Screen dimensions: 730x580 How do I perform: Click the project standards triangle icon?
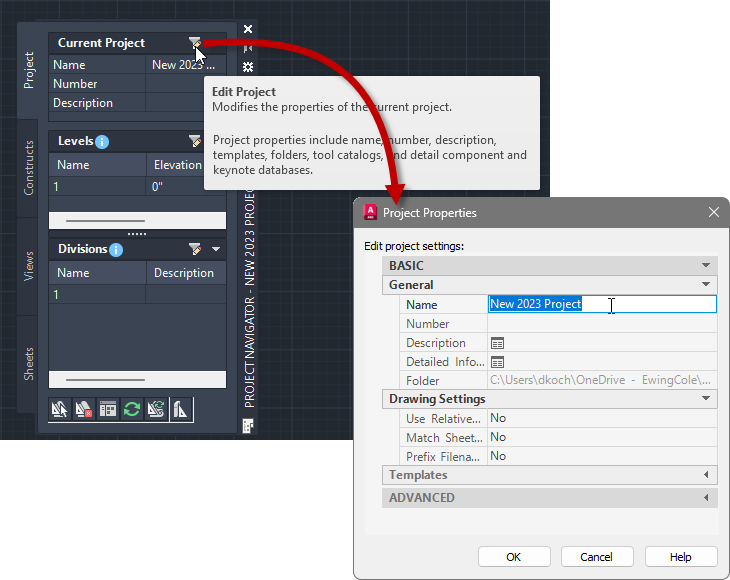click(181, 410)
